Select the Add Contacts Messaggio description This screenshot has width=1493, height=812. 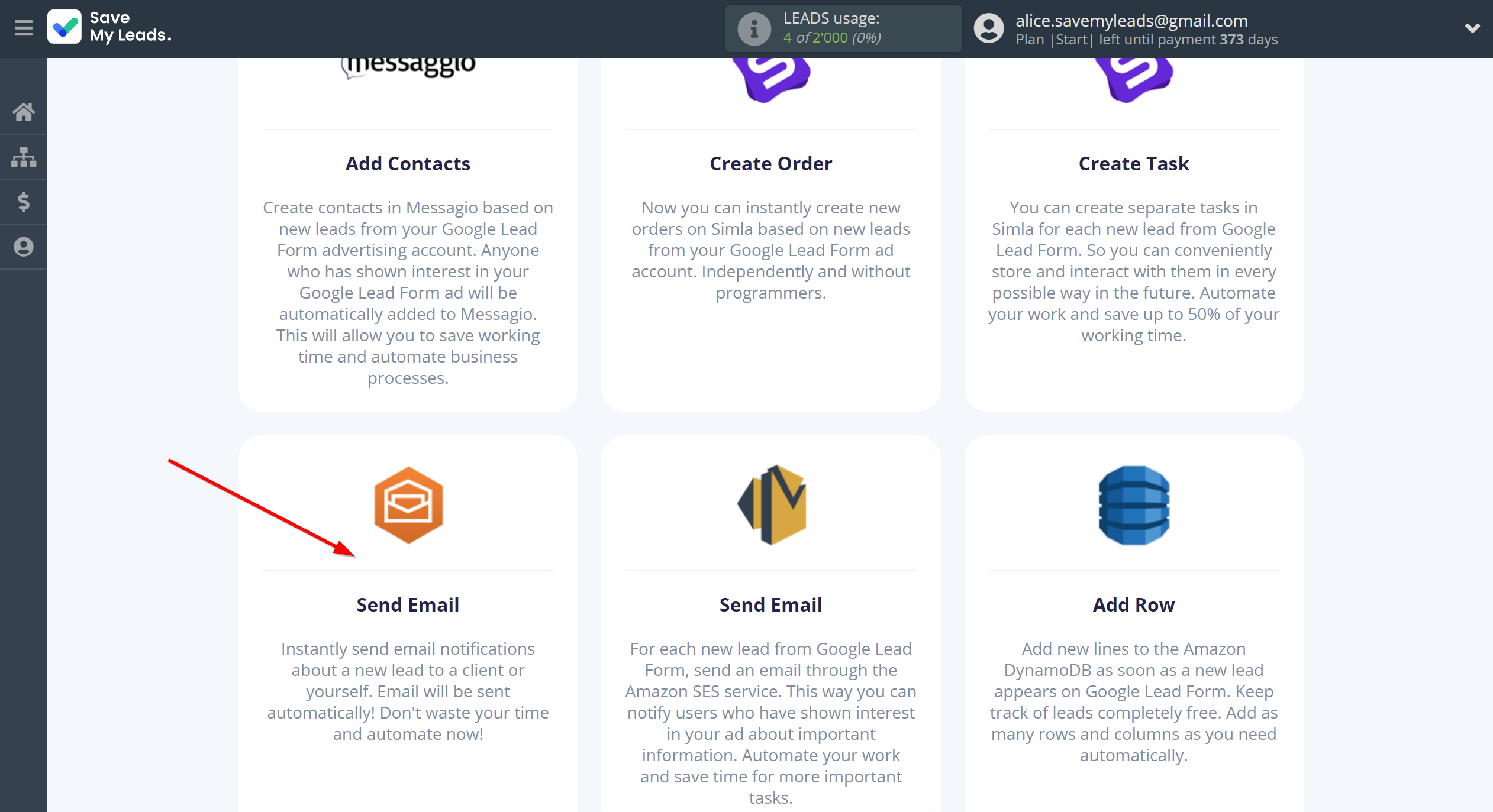(408, 293)
